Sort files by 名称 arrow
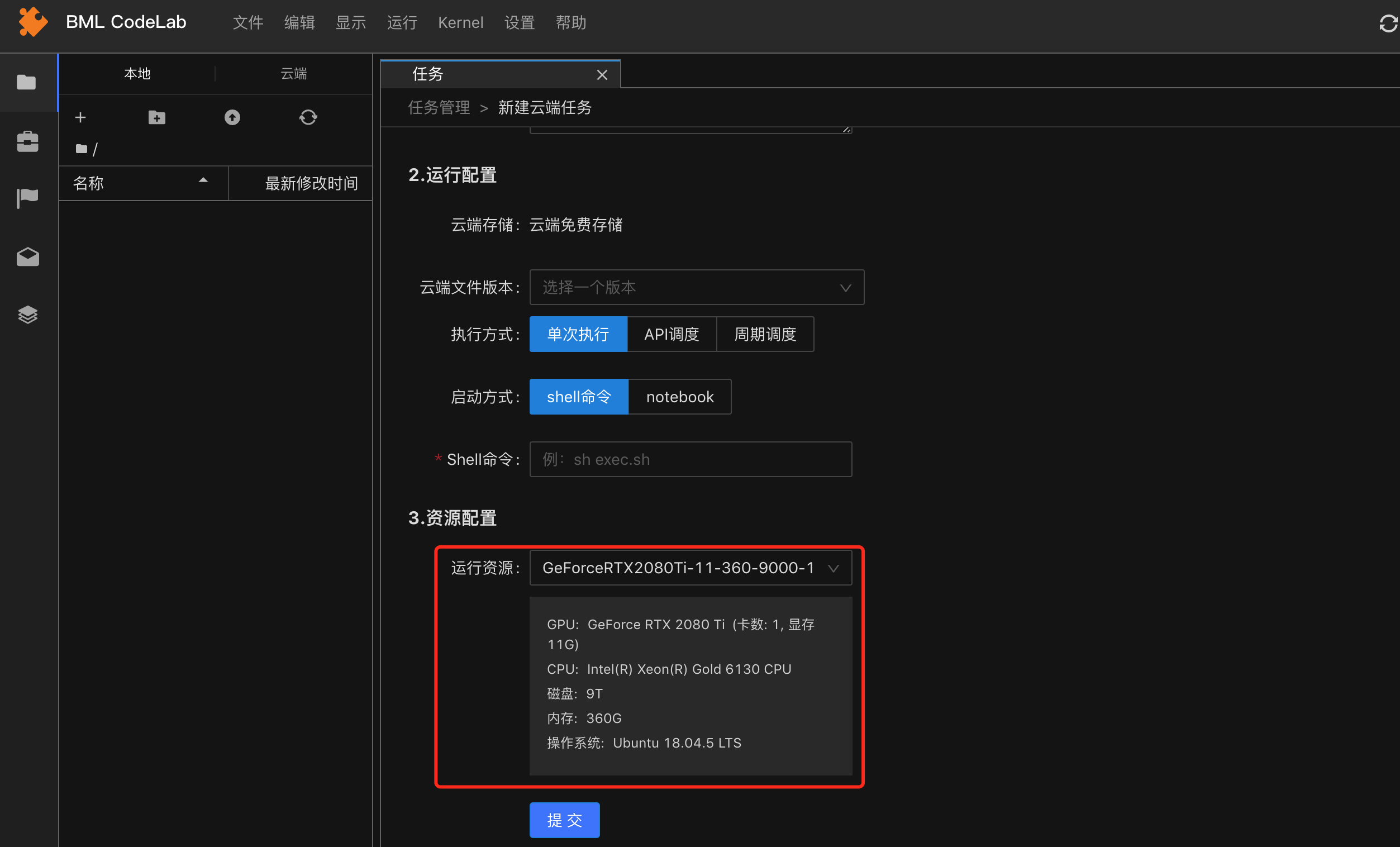The width and height of the screenshot is (1400, 847). tap(203, 180)
